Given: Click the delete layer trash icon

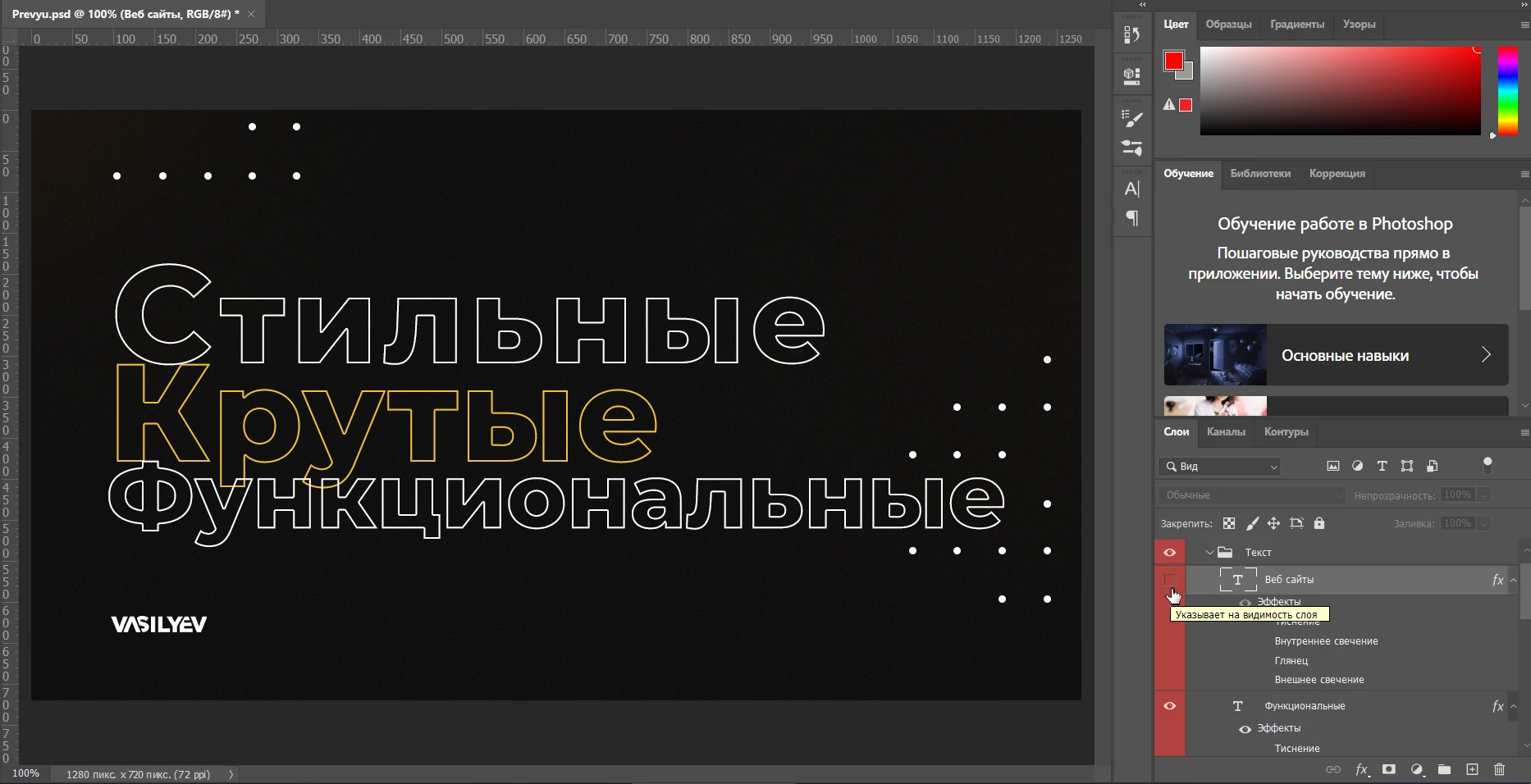Looking at the screenshot, I should (x=1499, y=769).
